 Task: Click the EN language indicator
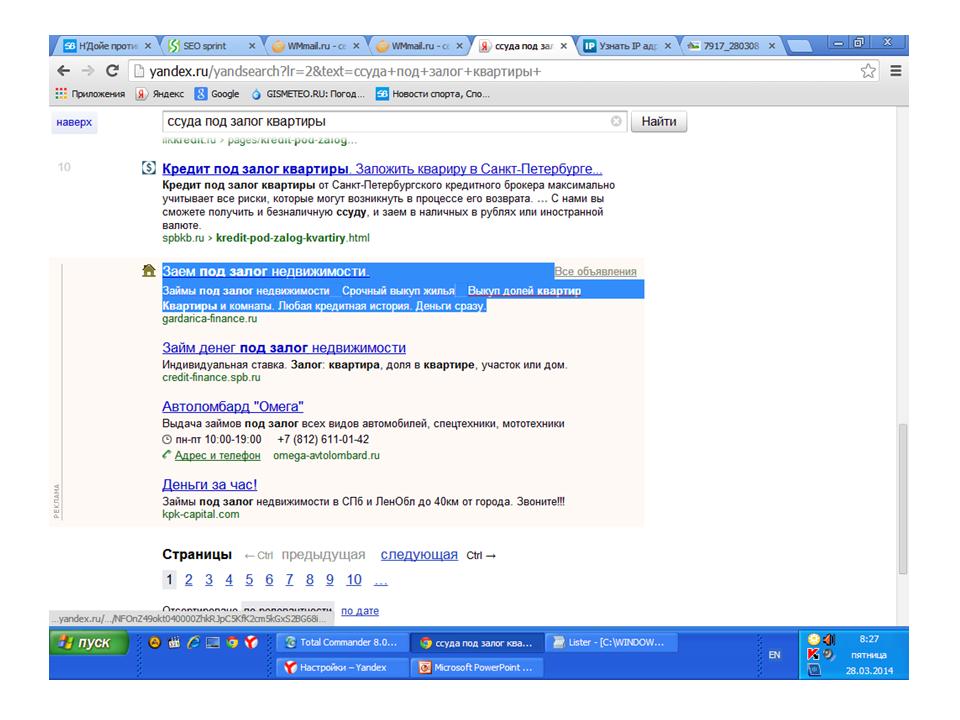774,655
